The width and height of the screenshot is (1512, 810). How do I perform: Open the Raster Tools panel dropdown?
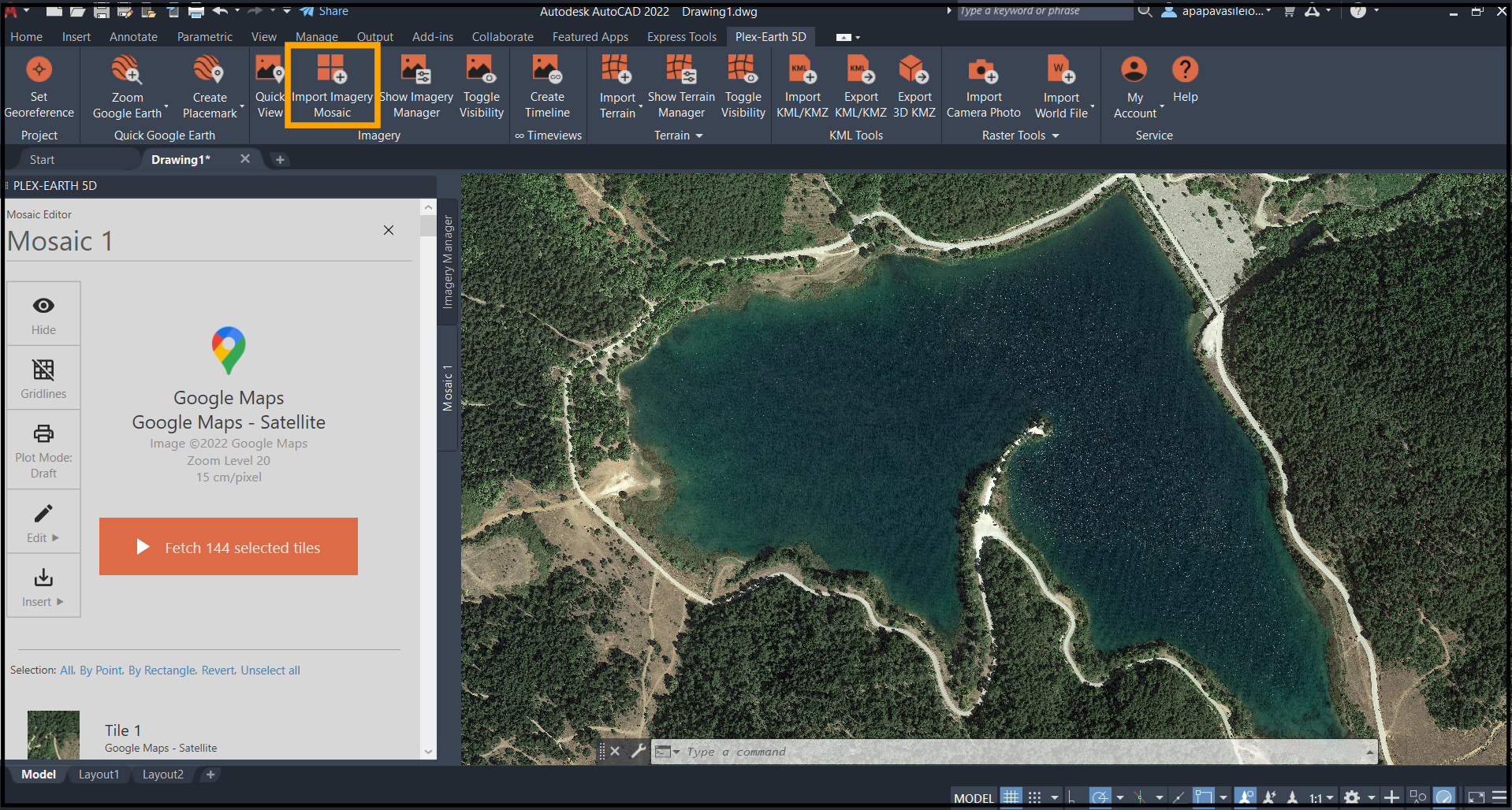coord(1056,135)
